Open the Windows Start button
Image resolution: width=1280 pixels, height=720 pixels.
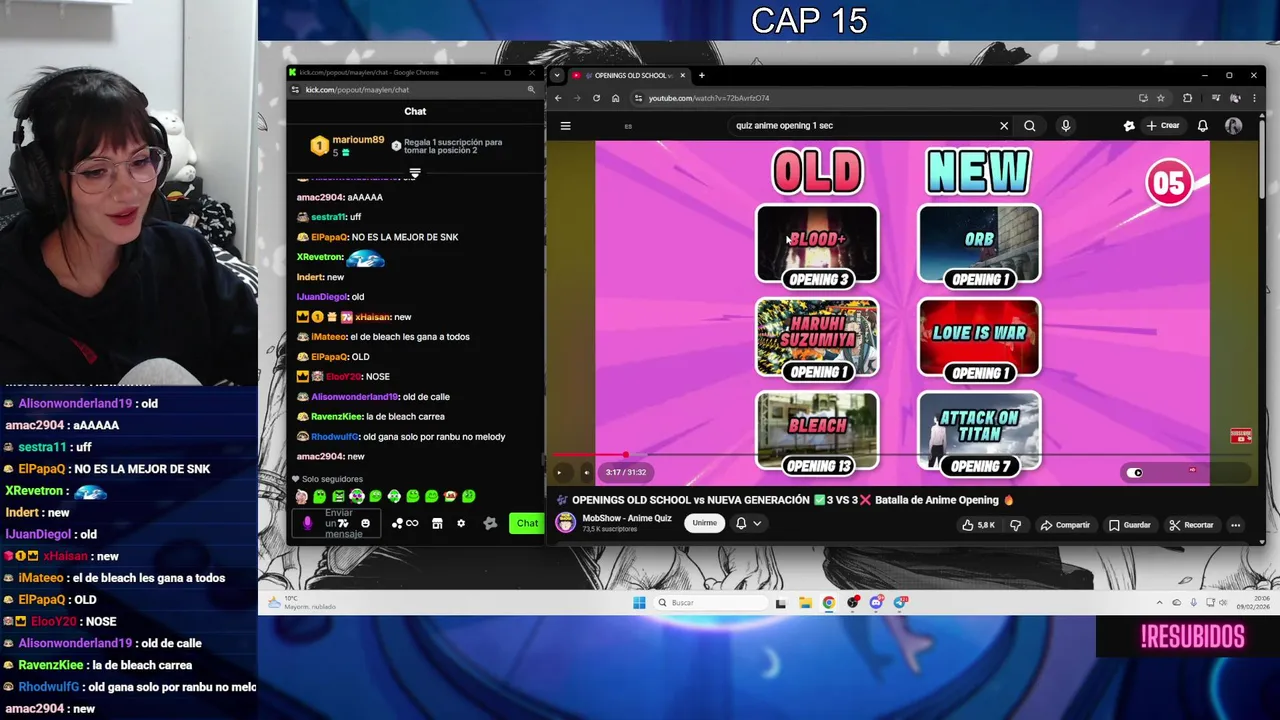(x=639, y=603)
